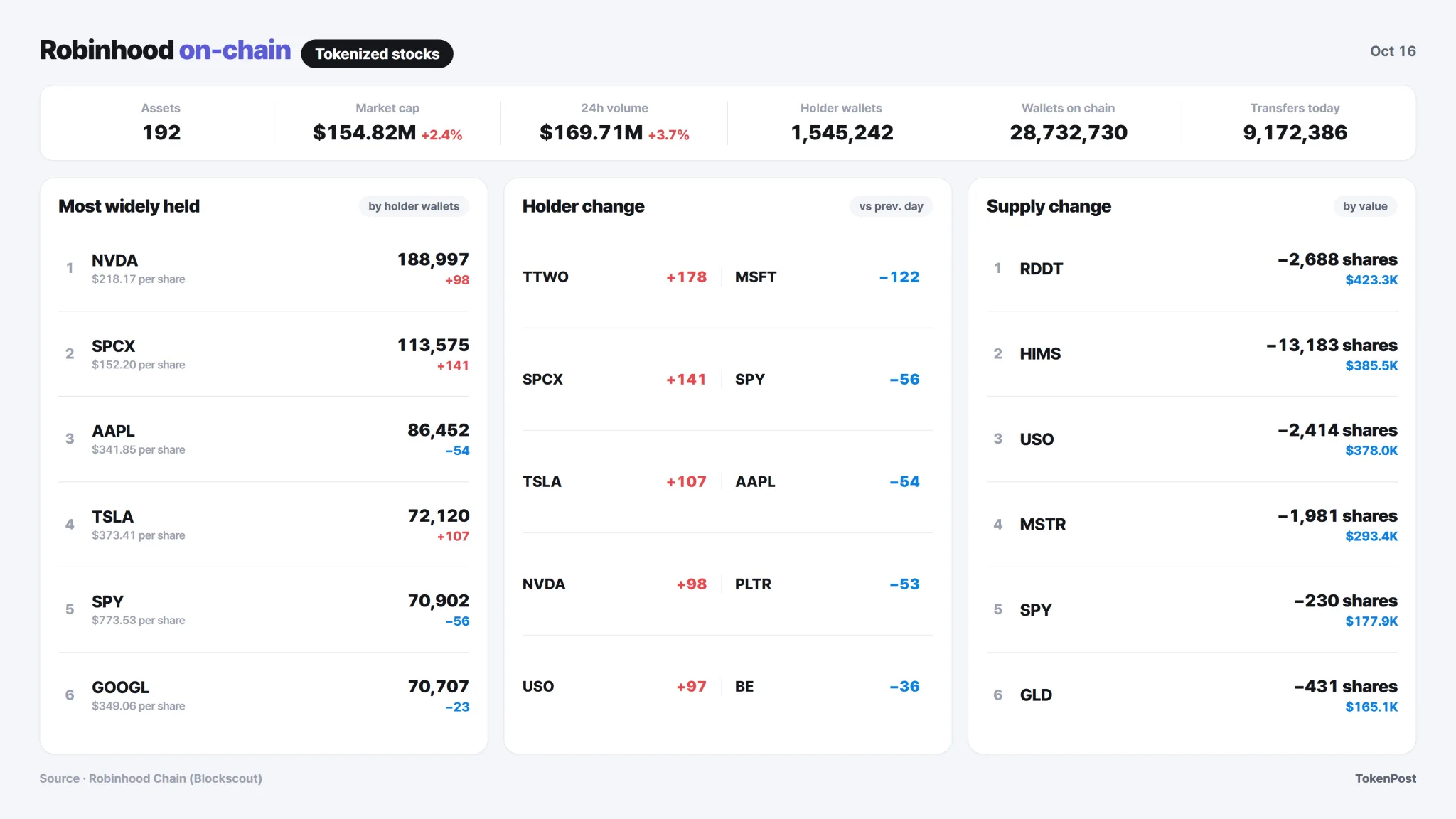Click NVDA holder count 188,997
This screenshot has height=819, width=1456.
(x=433, y=259)
